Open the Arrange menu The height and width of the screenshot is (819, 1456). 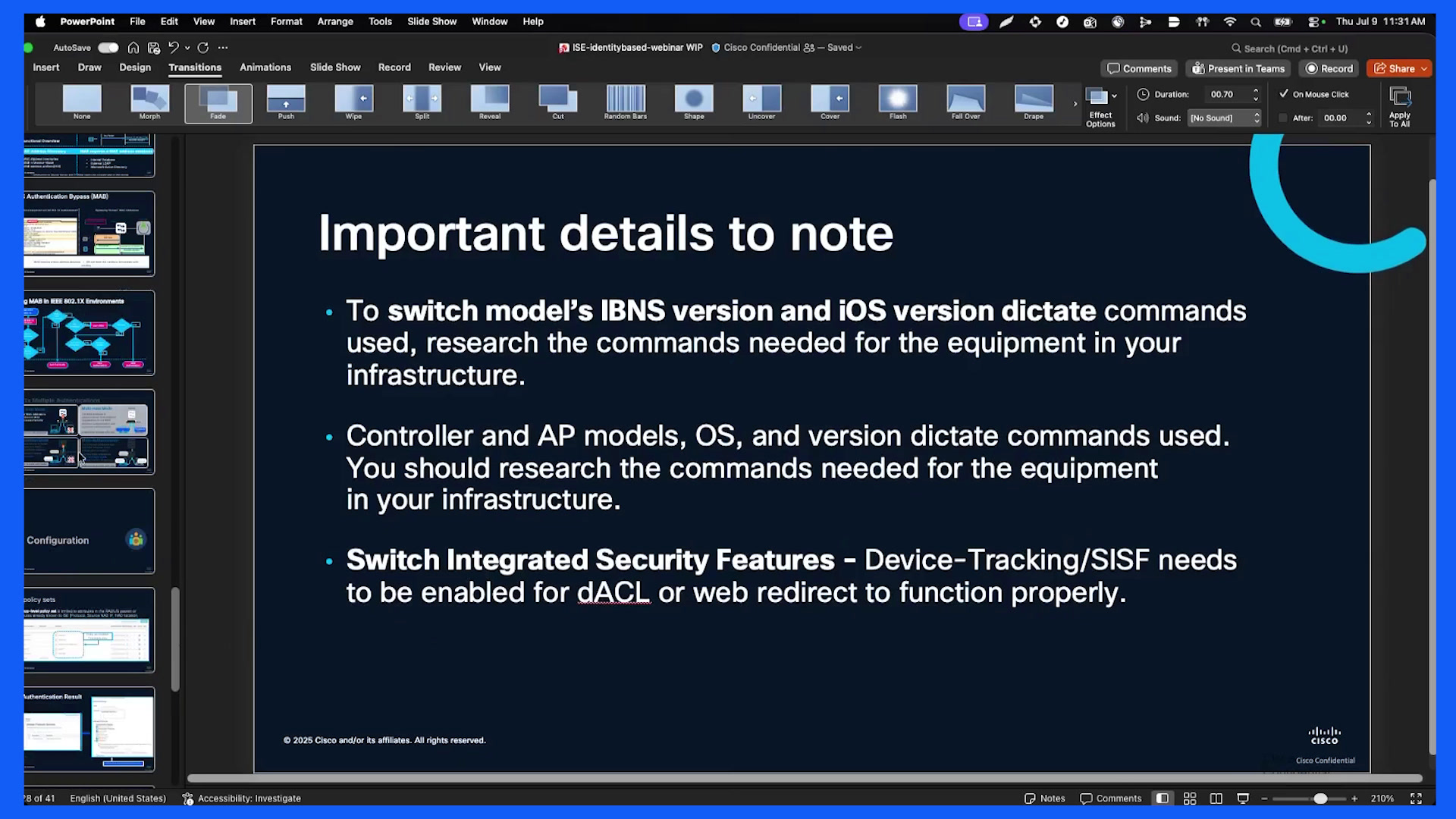point(335,21)
